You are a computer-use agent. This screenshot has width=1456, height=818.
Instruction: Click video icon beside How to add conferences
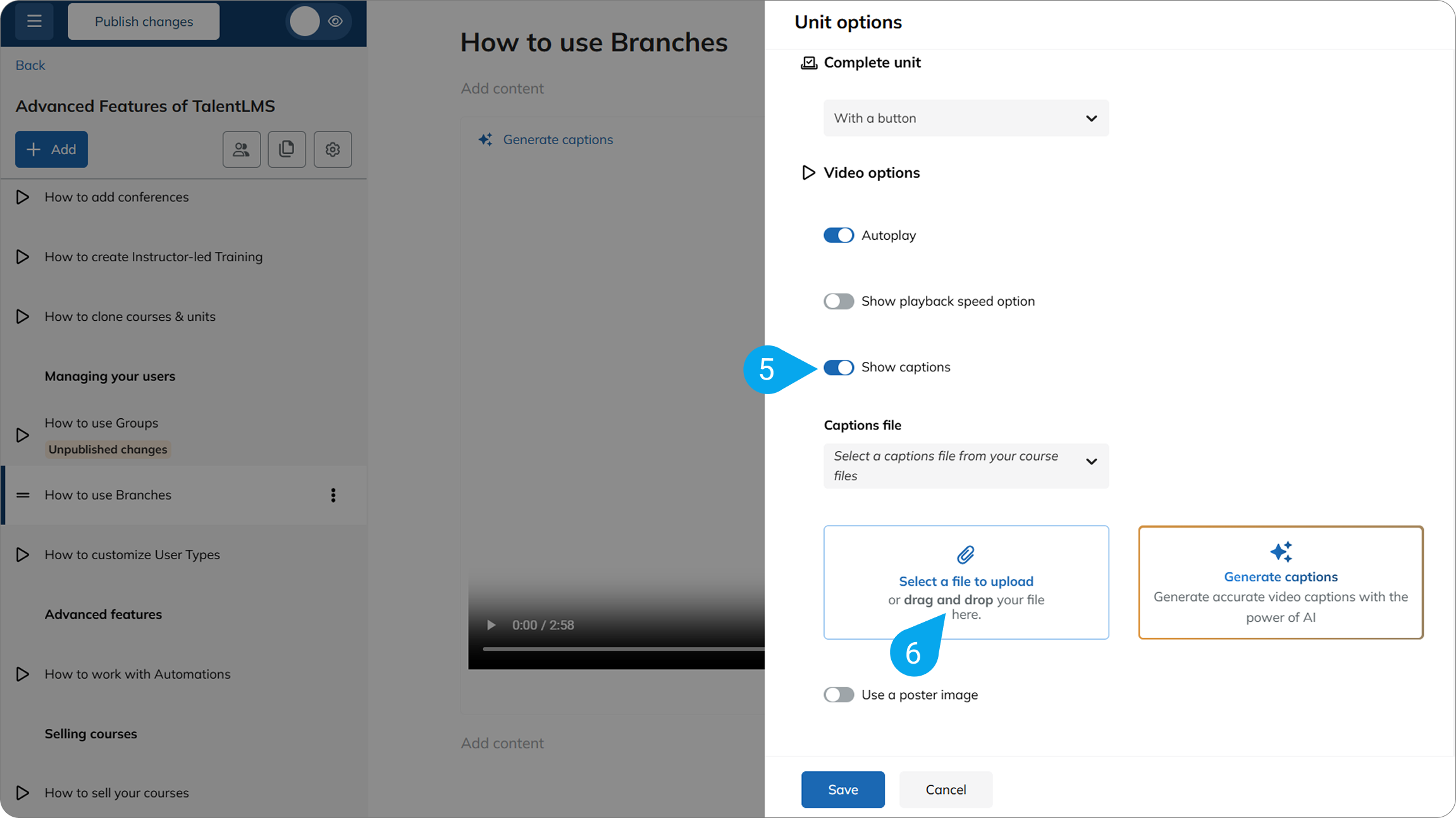pos(23,197)
